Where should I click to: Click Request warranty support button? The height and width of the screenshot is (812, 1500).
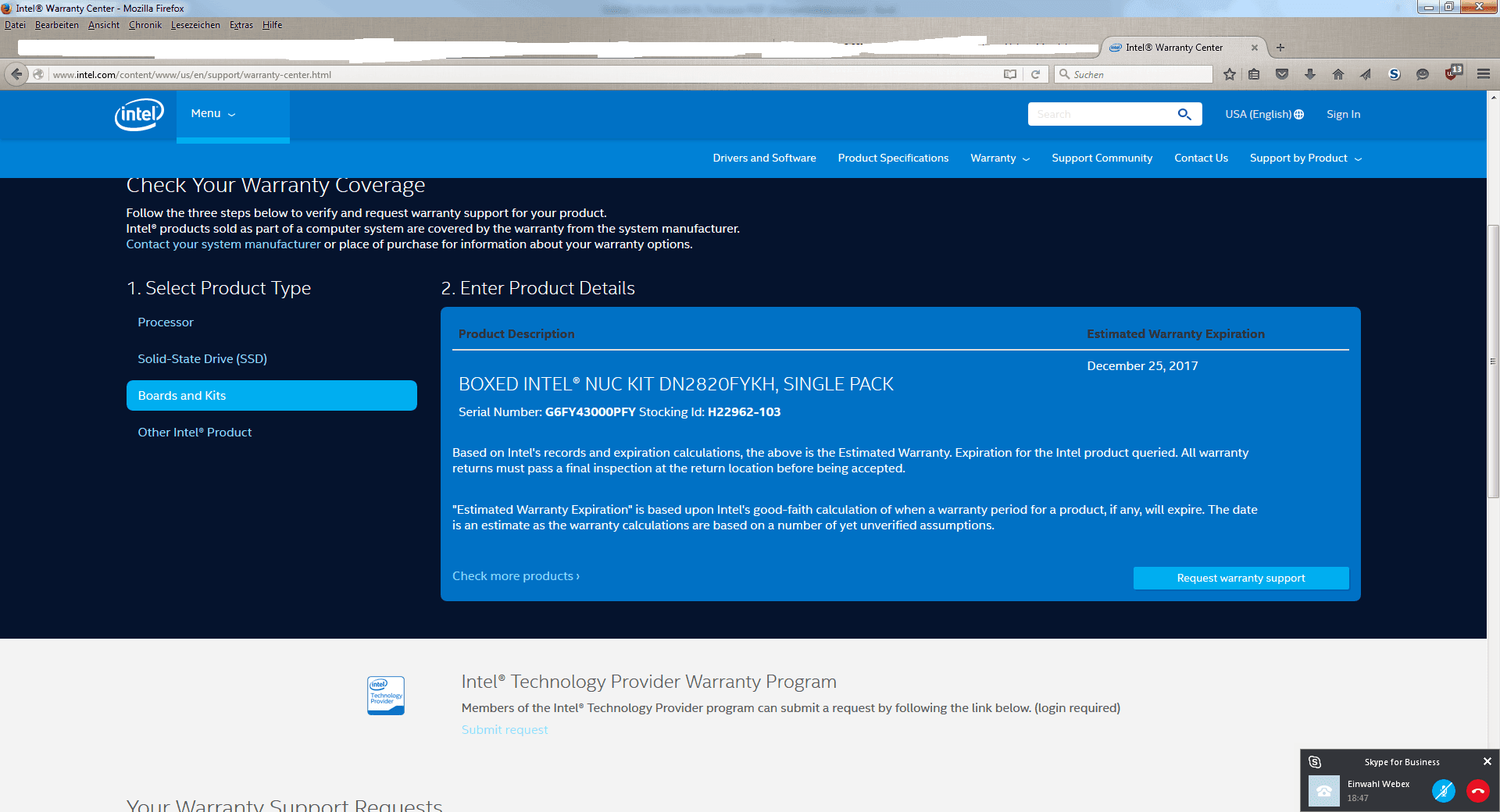1241,578
